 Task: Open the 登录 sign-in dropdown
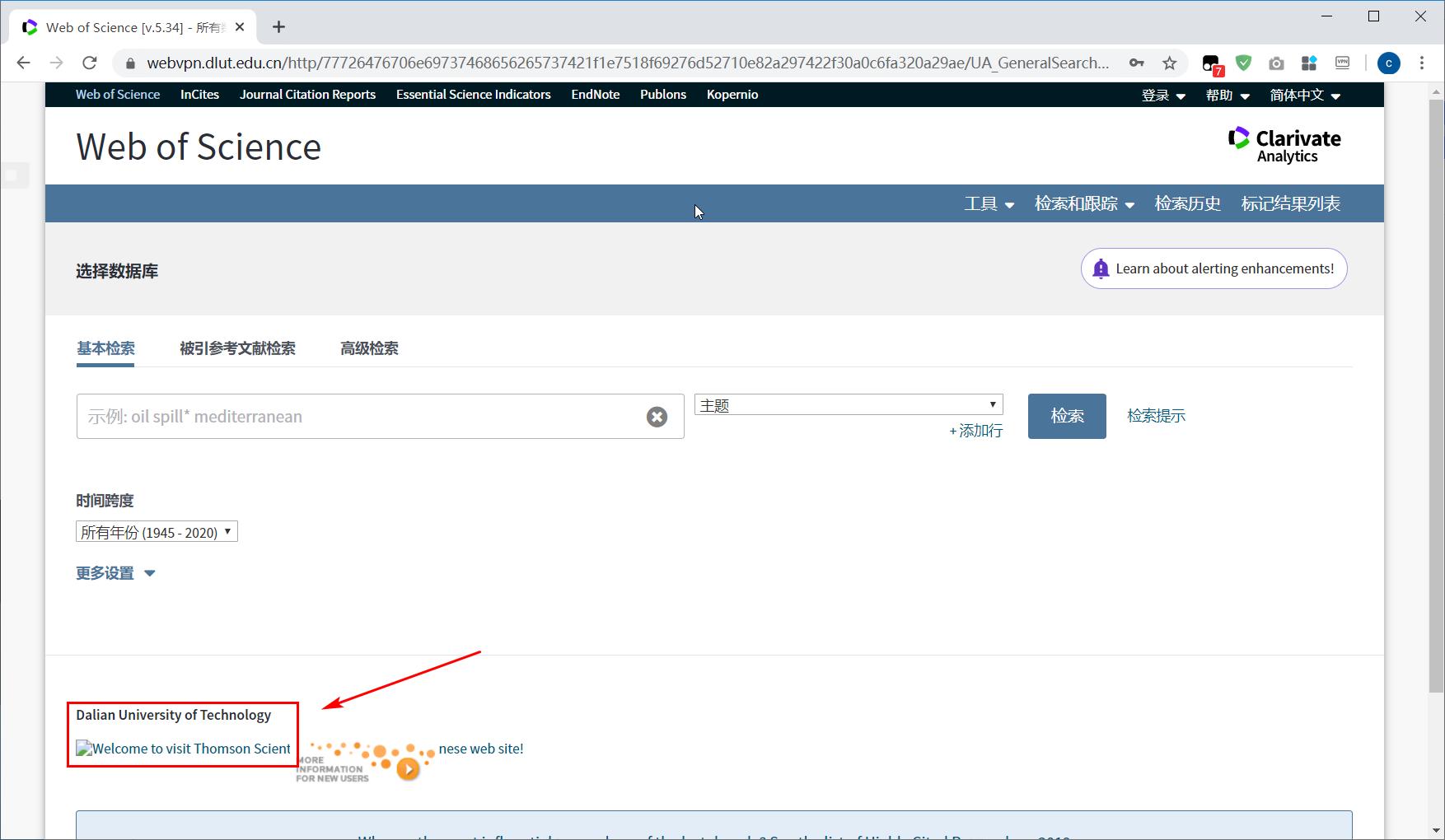[x=1163, y=96]
